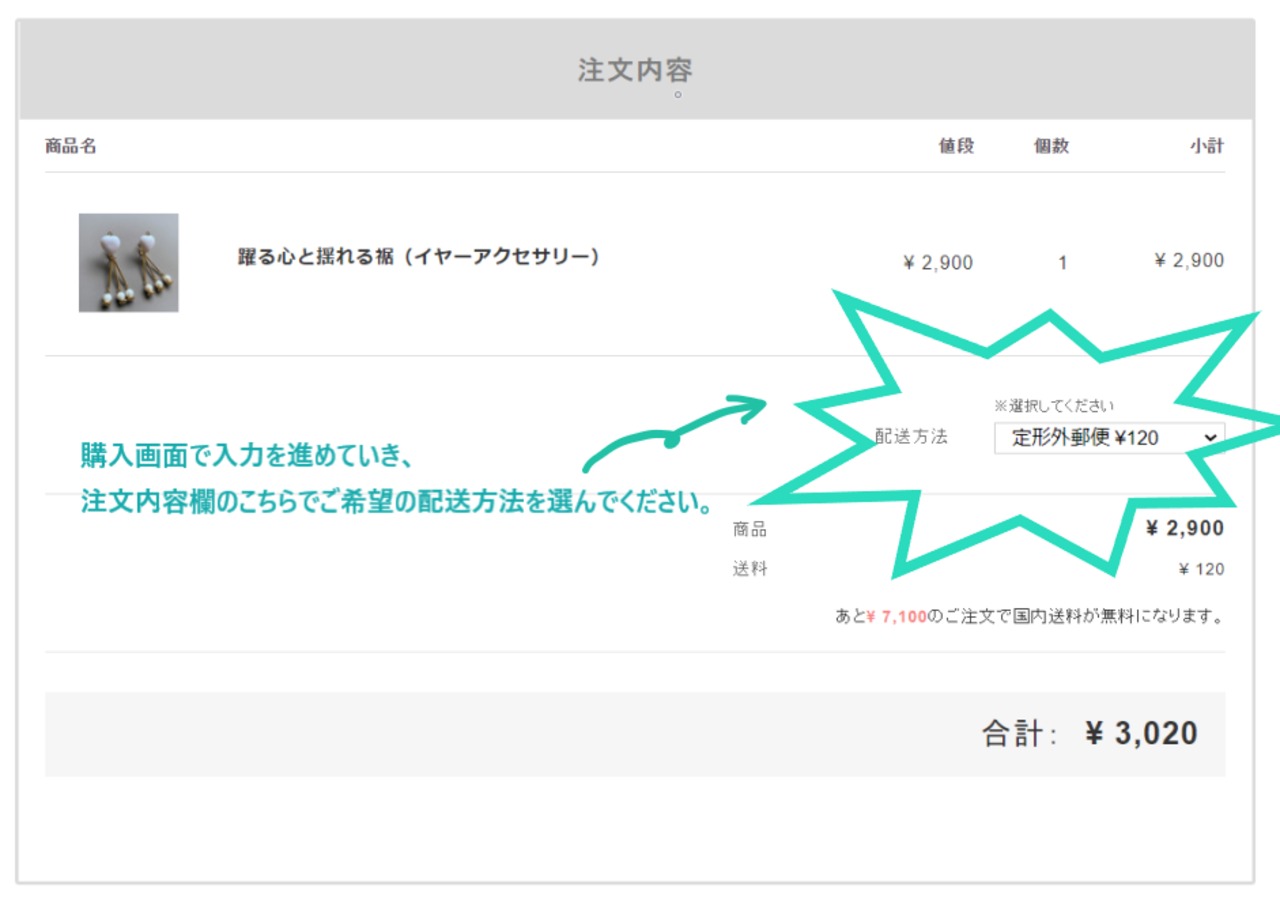Click the 注文内容 header title
The image size is (1280, 898).
coord(635,71)
